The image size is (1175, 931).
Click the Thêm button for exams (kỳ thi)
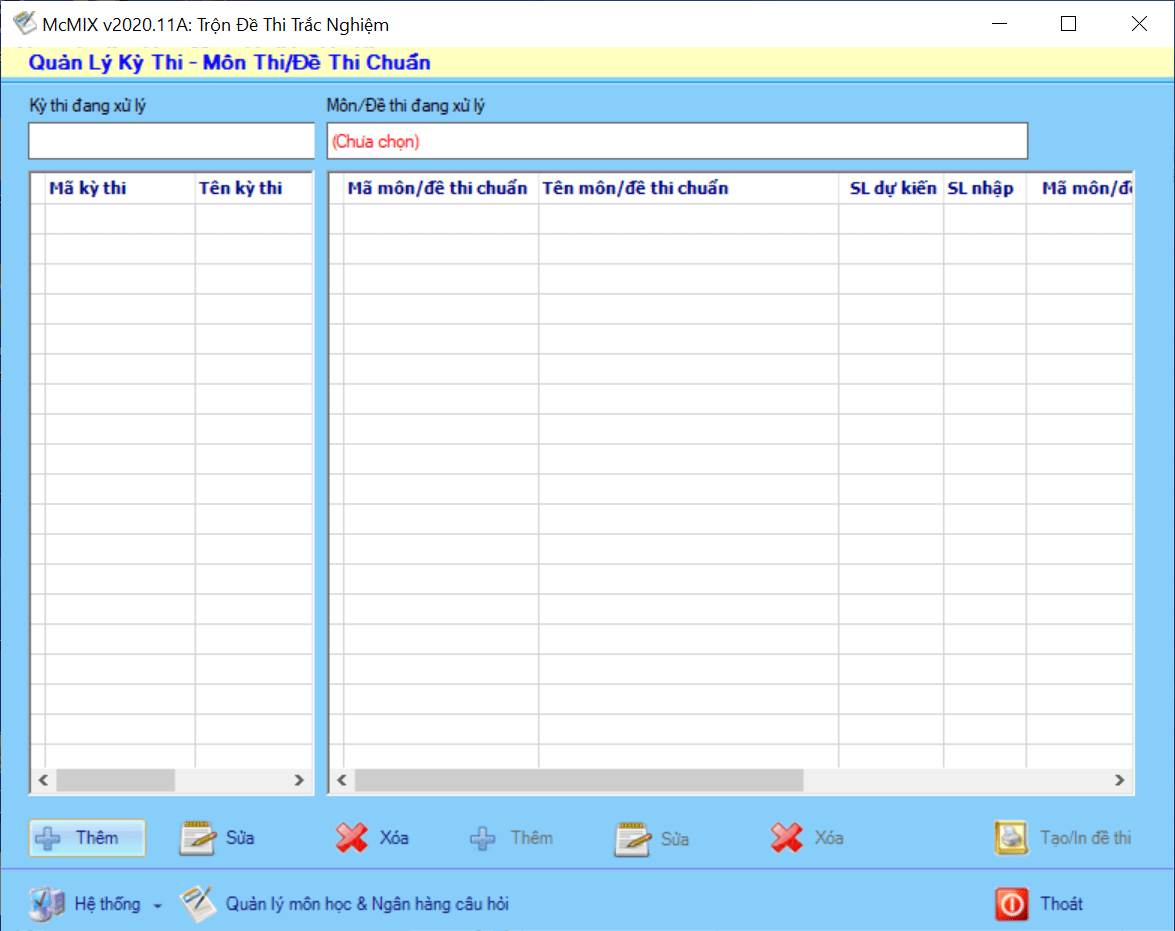click(x=87, y=837)
